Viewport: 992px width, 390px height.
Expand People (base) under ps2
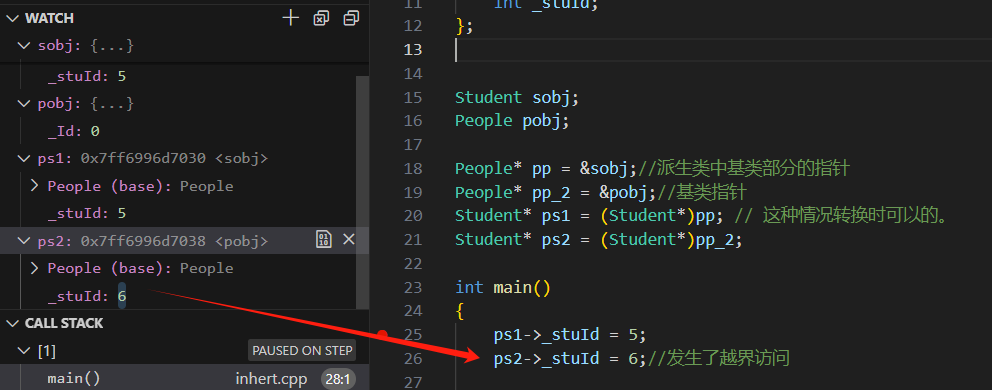(x=35, y=268)
